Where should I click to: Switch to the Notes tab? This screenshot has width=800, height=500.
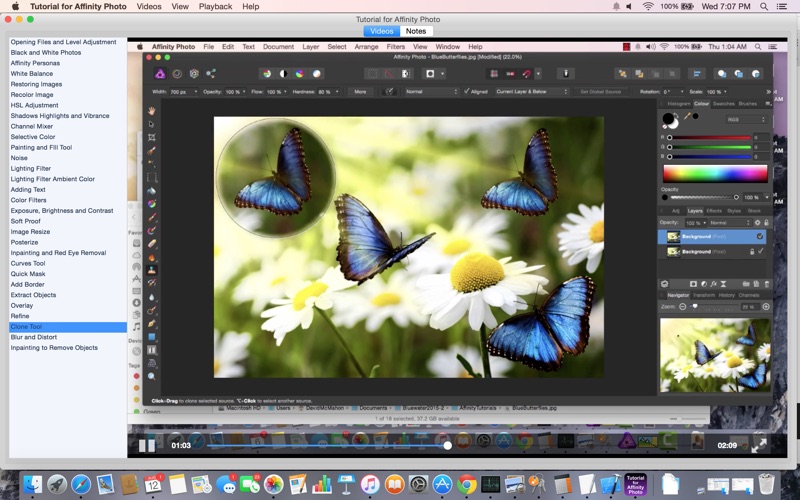416,31
